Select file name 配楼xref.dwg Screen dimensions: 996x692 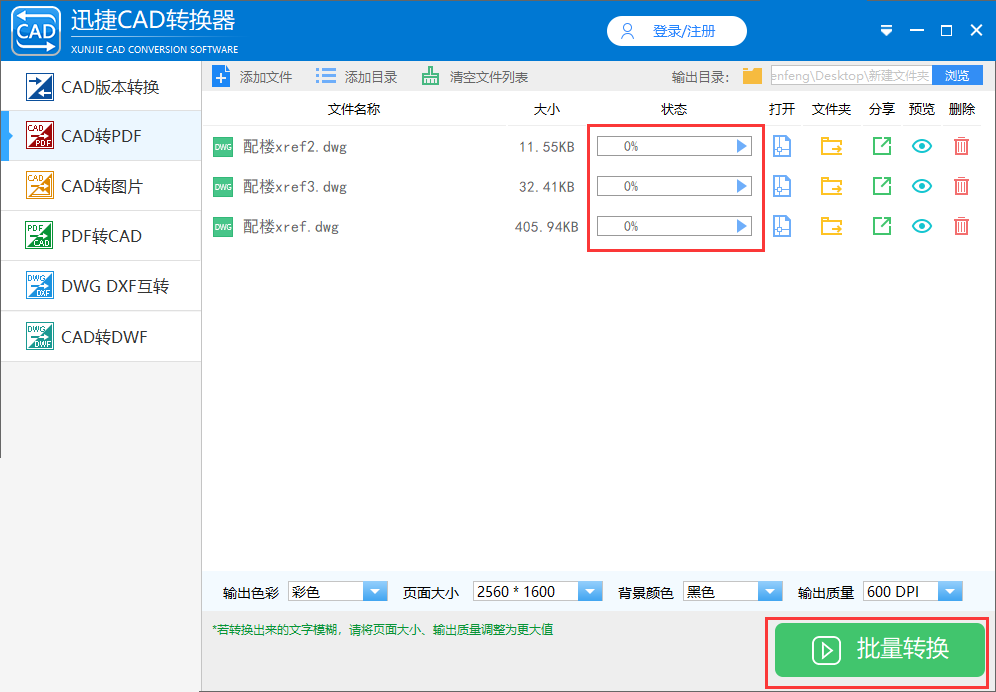(291, 227)
